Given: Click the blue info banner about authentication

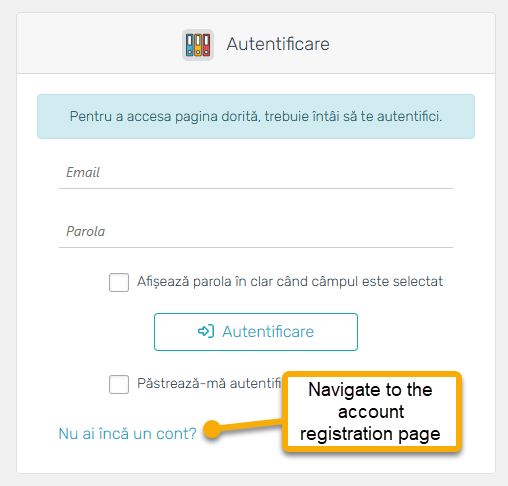Looking at the screenshot, I should [256, 116].
